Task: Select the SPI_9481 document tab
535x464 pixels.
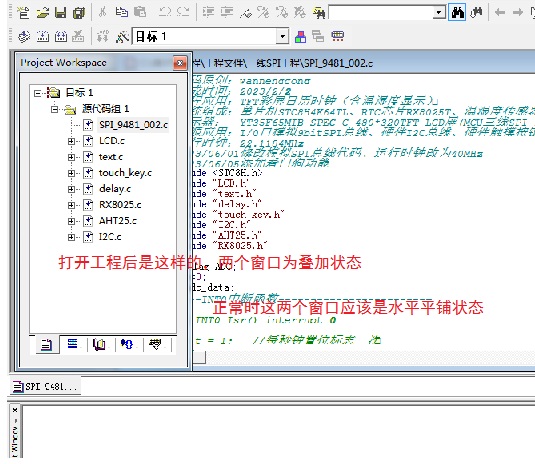Action: click(x=45, y=387)
